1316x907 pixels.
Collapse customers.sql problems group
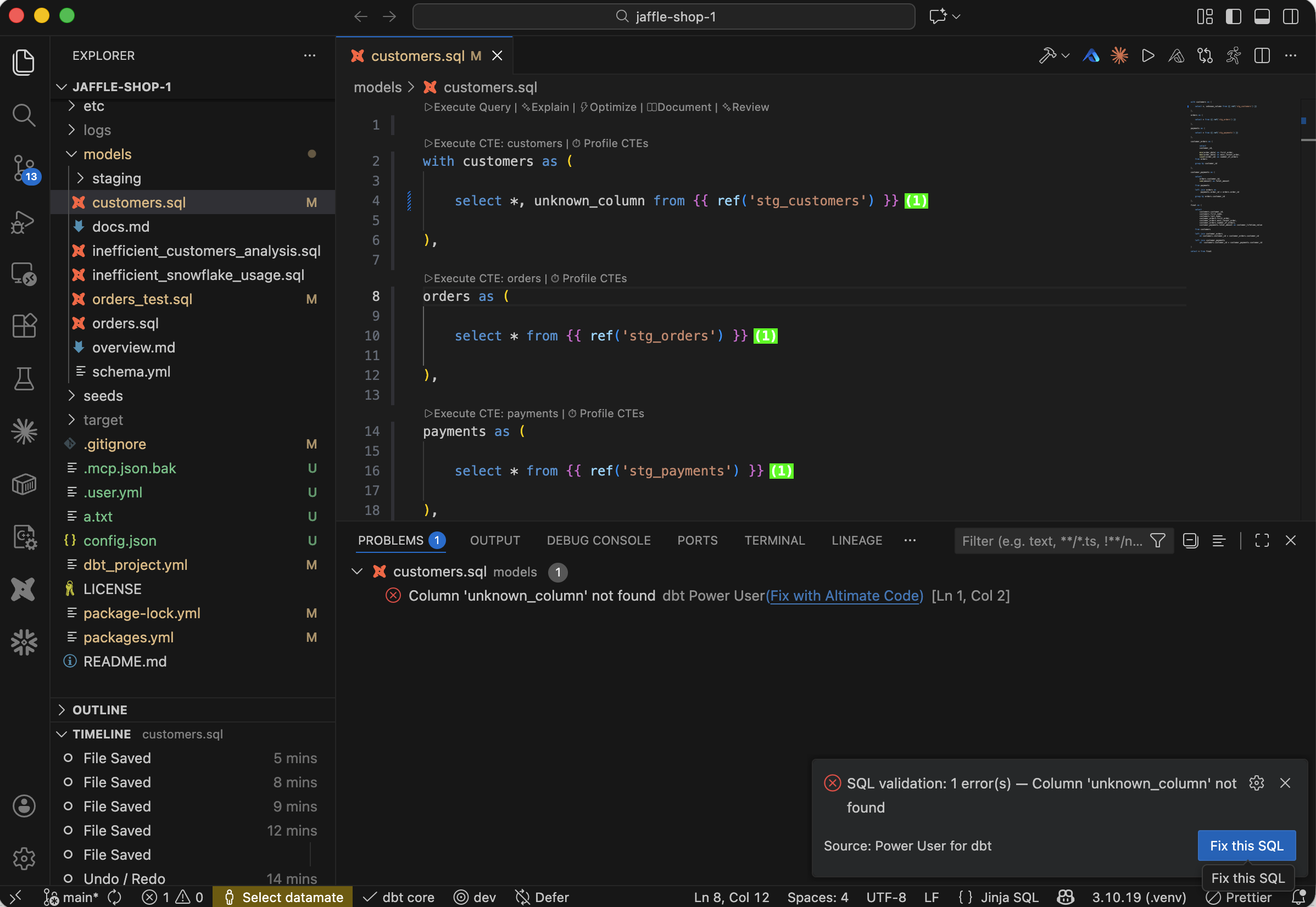tap(357, 571)
